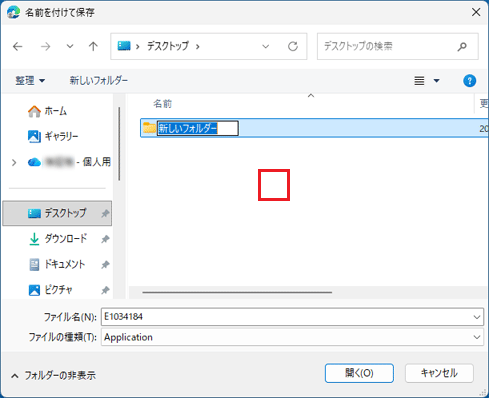This screenshot has height=398, width=489.
Task: Expand the chevron after デスクトップ in path
Action: point(198,46)
